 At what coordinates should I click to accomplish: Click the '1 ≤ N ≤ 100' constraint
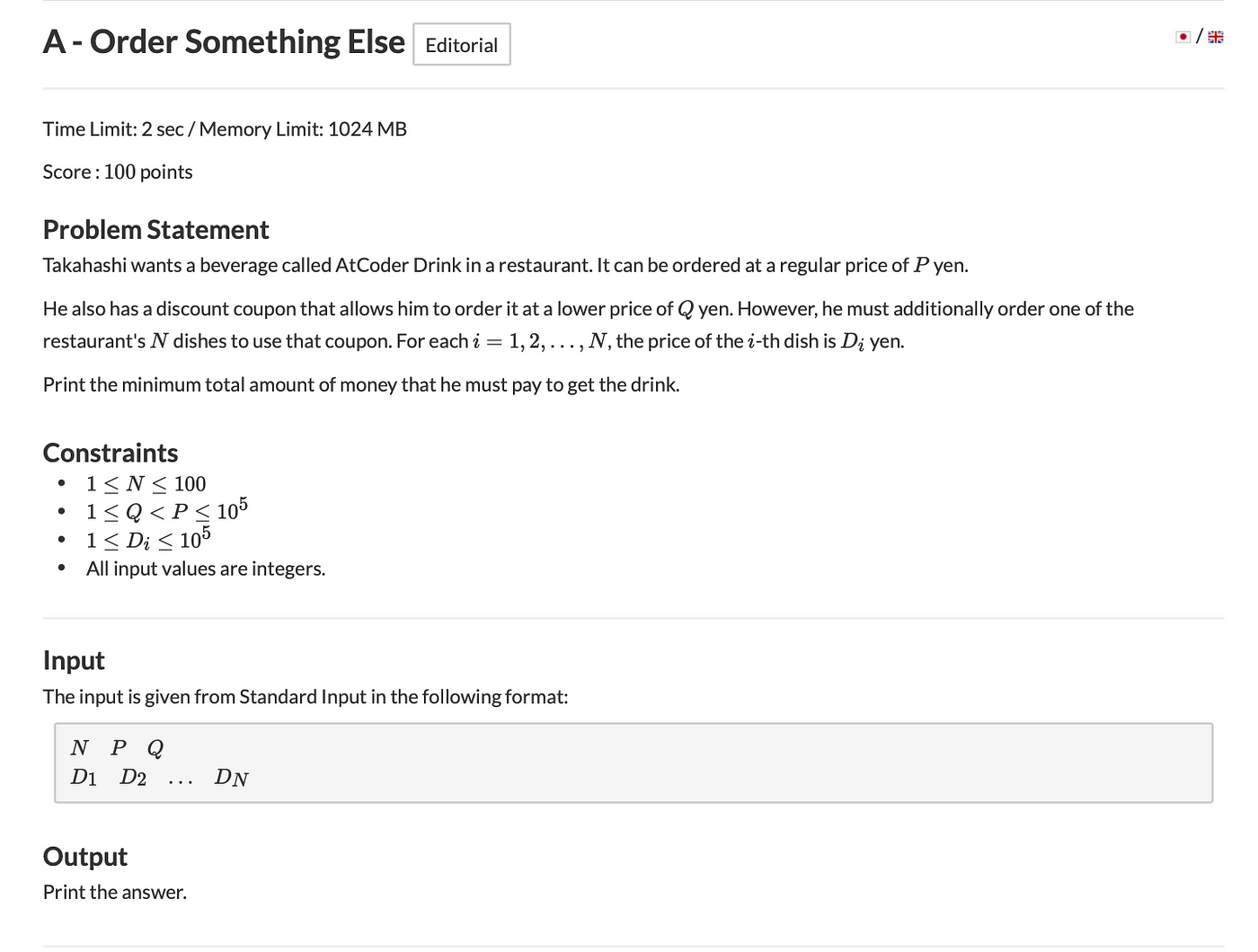pos(146,484)
